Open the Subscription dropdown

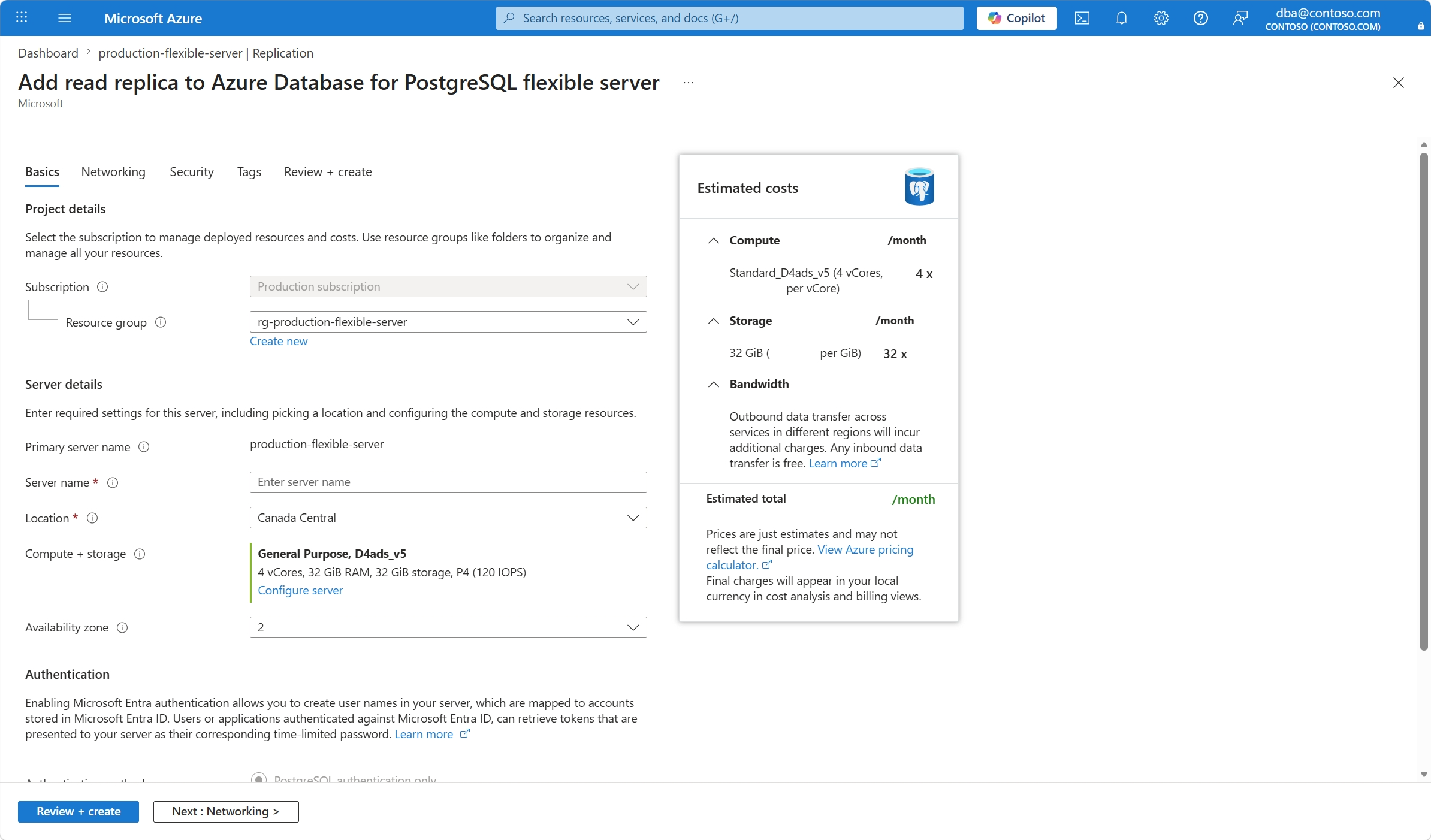(448, 286)
